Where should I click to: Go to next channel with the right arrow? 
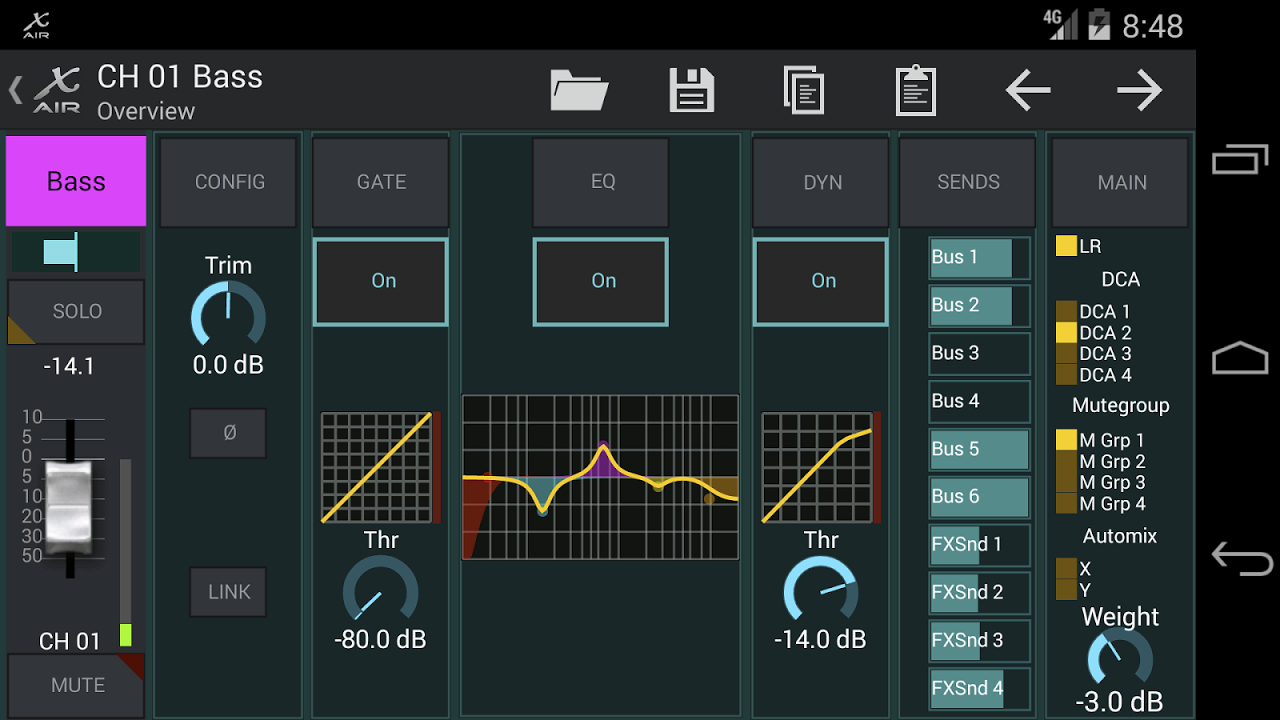click(x=1140, y=90)
